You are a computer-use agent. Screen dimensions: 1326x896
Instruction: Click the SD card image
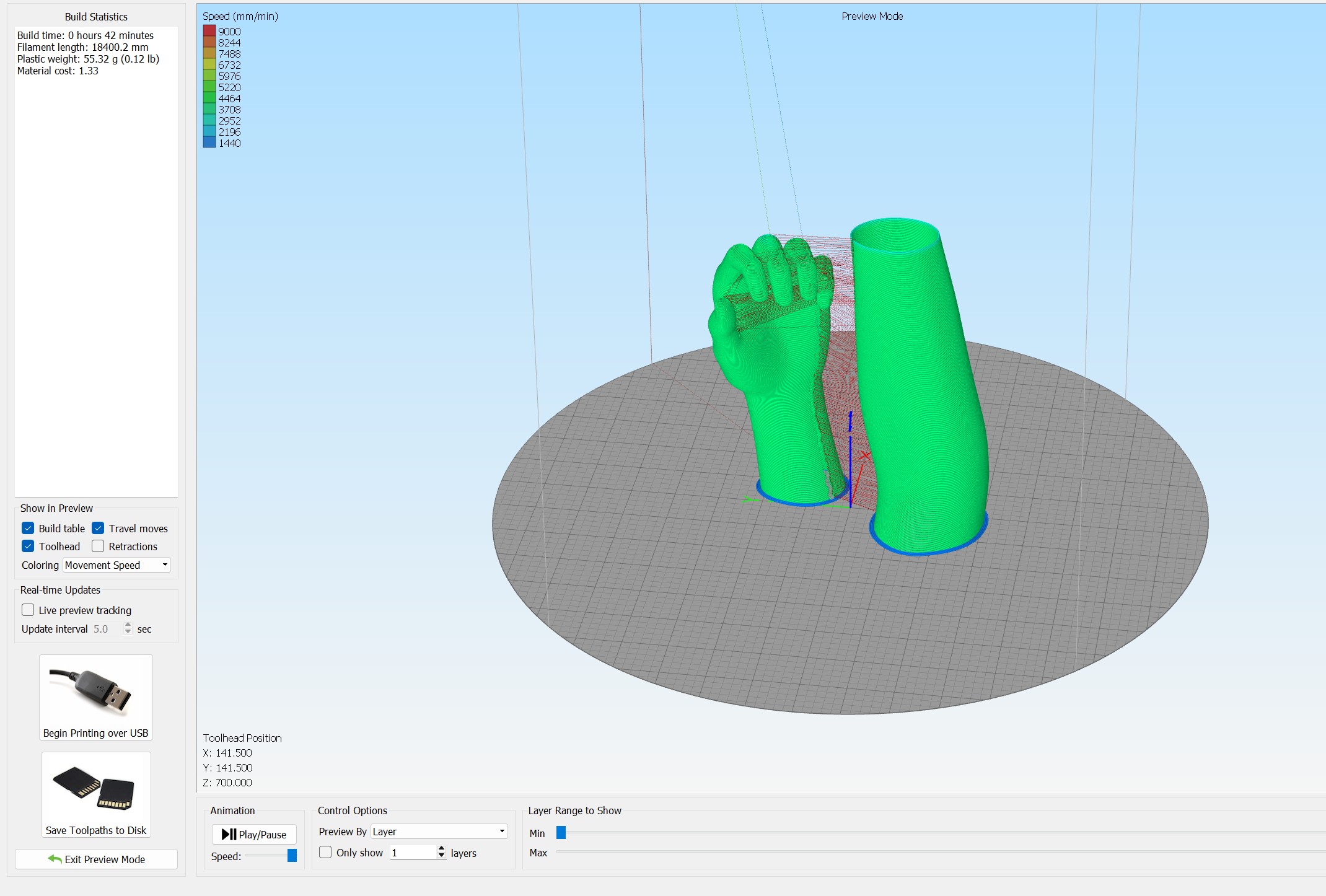94,788
